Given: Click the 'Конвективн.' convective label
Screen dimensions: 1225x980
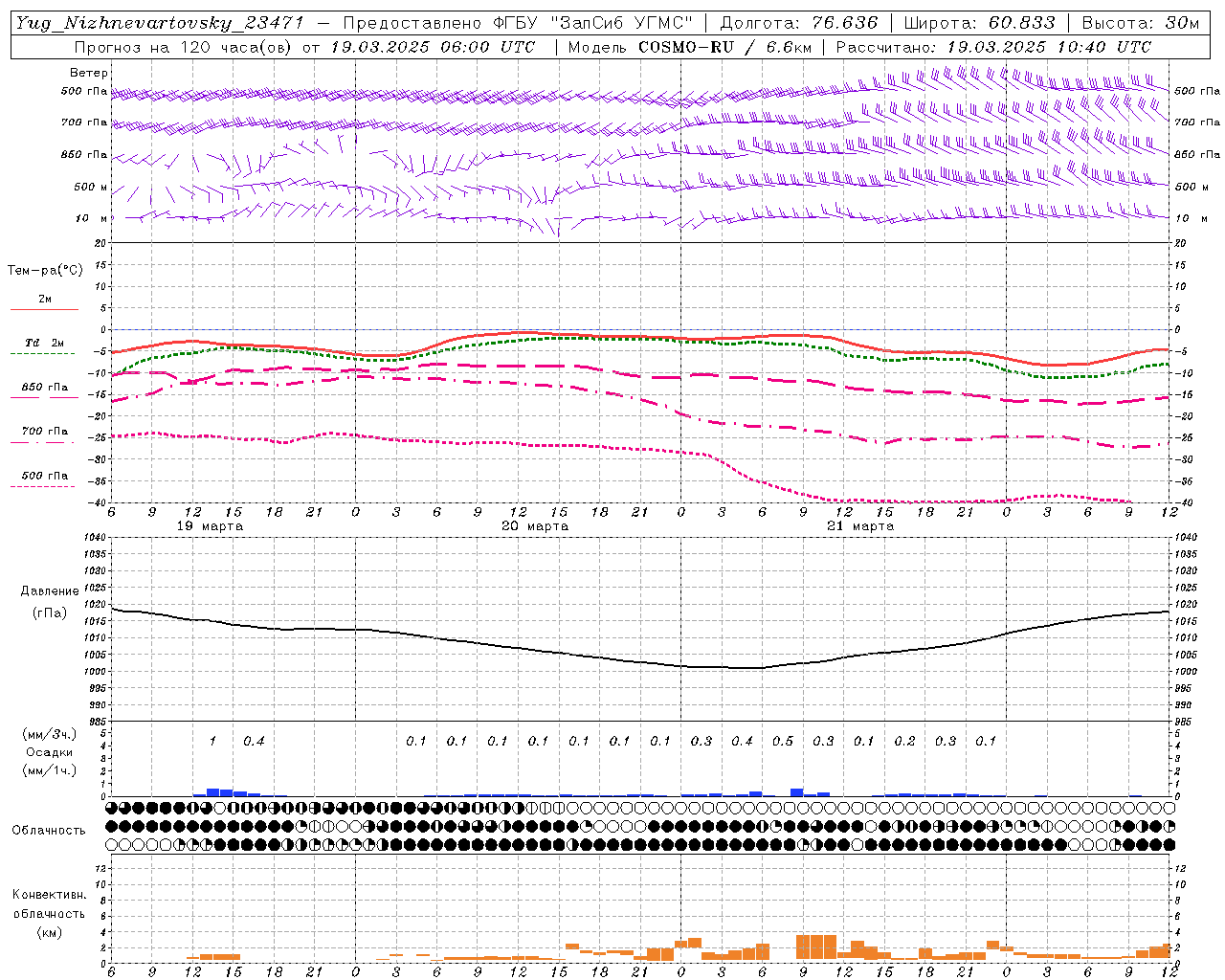Looking at the screenshot, I should tap(49, 895).
